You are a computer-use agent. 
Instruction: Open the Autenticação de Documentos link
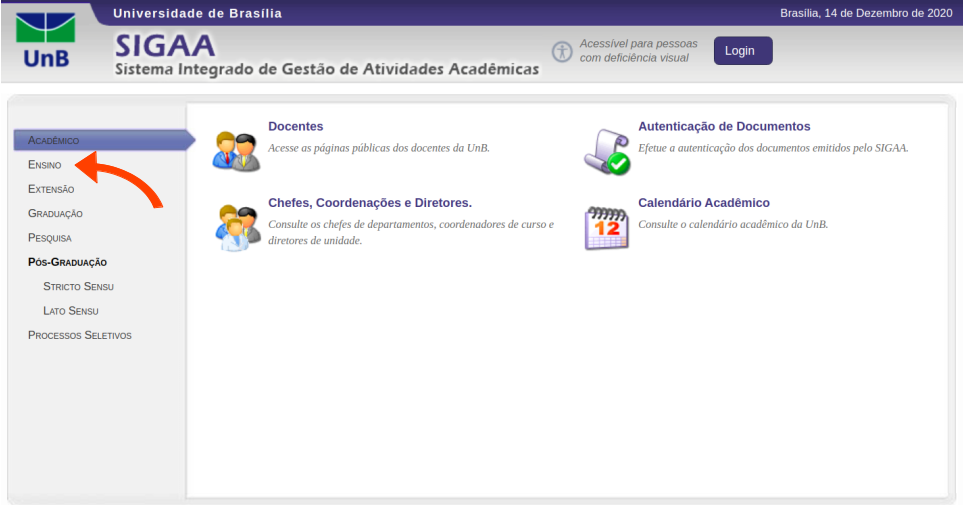(x=724, y=127)
